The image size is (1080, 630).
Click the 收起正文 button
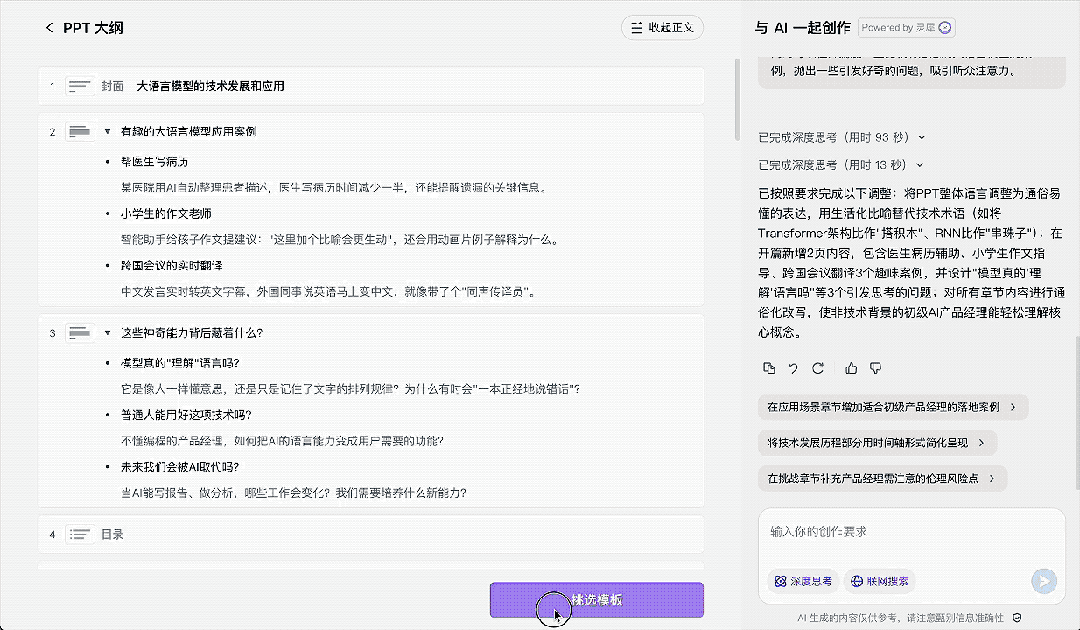coord(662,28)
